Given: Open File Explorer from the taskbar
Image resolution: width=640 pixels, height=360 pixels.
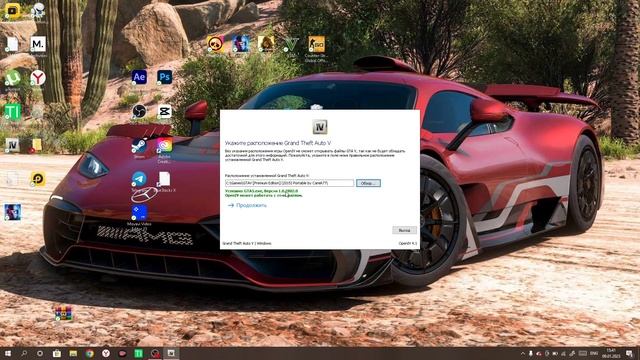Looking at the screenshot, I should pyautogui.click(x=73, y=353).
